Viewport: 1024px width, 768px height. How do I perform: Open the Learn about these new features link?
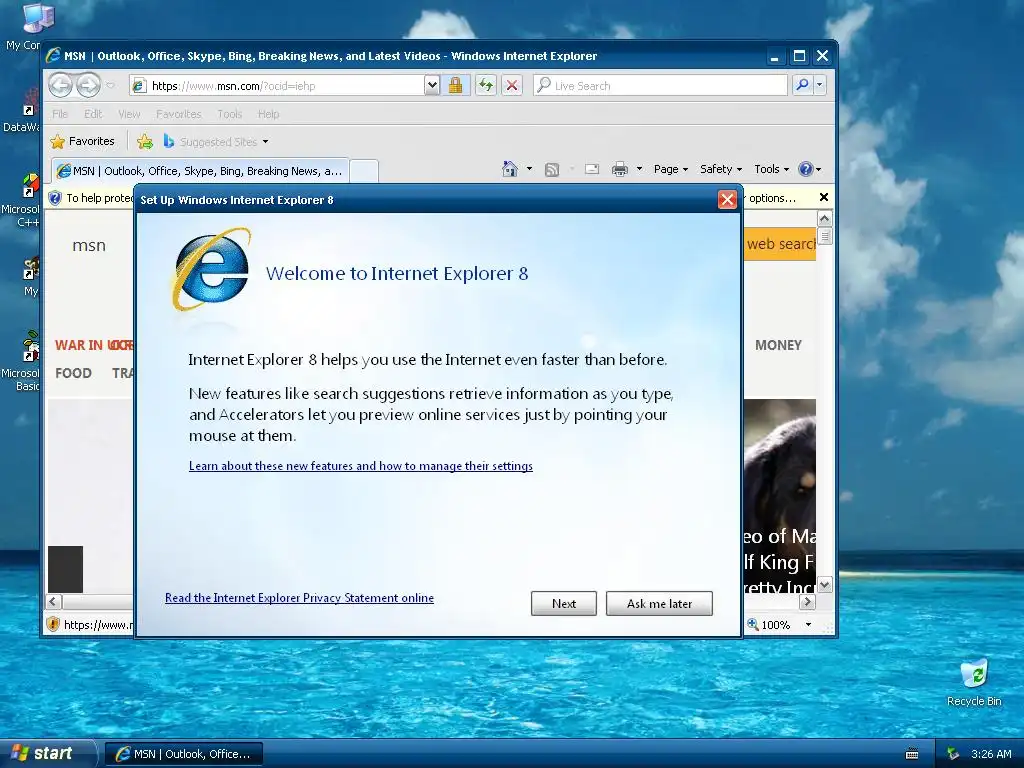point(360,466)
